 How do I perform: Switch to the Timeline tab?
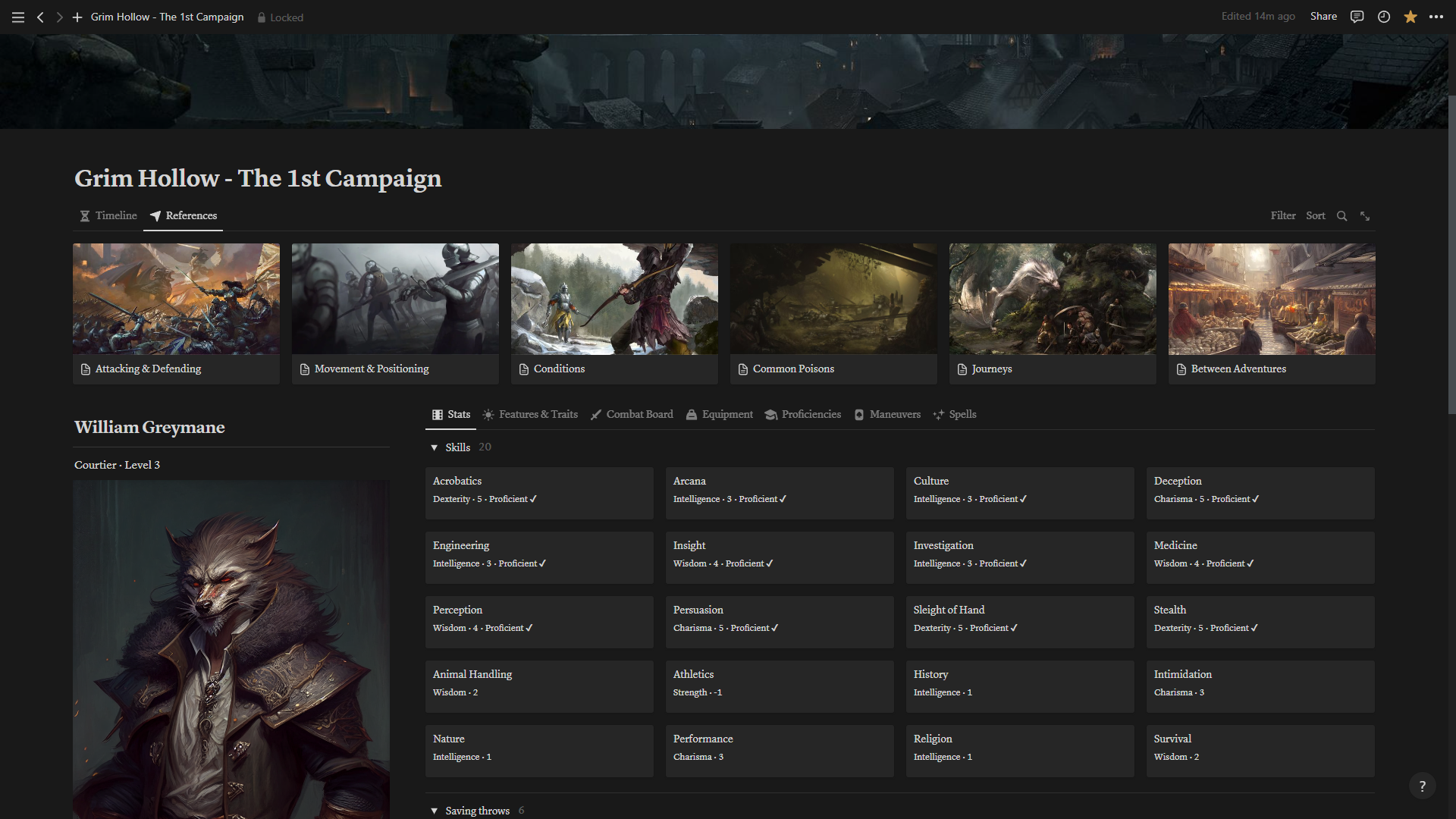[x=109, y=216]
